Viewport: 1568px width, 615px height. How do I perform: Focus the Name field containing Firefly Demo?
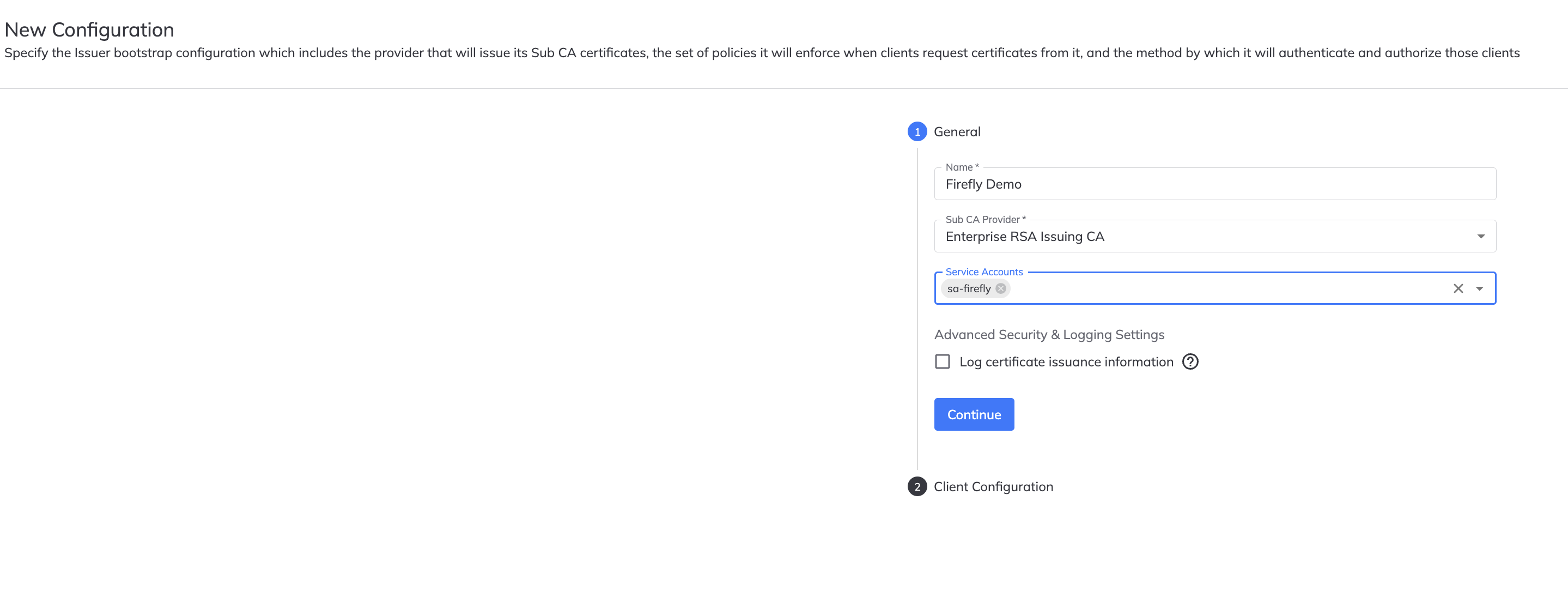(x=1214, y=184)
